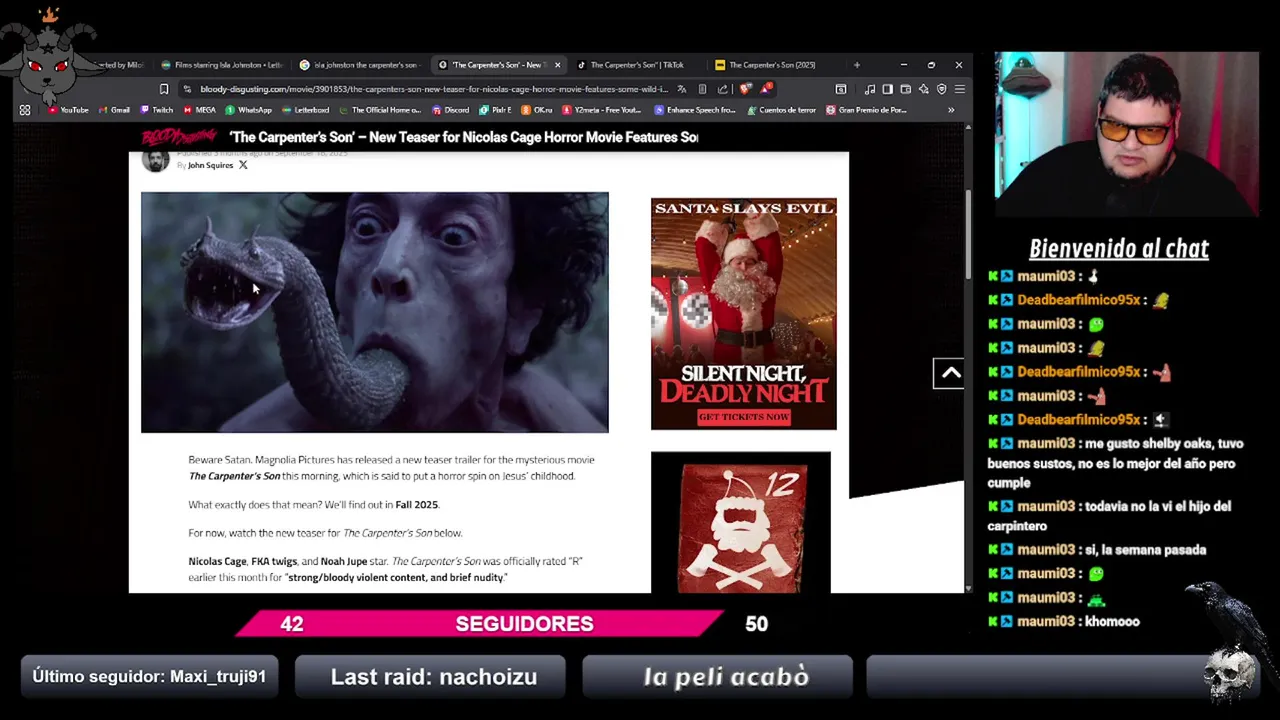Click the 'Fall 2025' bold text

[416, 505]
